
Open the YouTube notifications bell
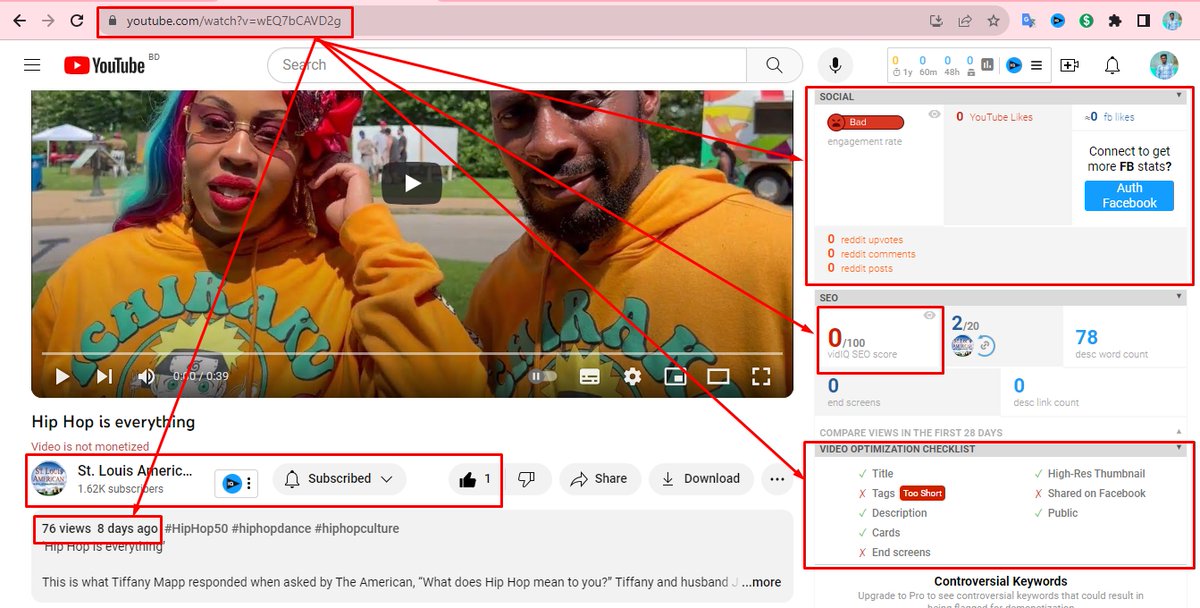[x=1112, y=65]
